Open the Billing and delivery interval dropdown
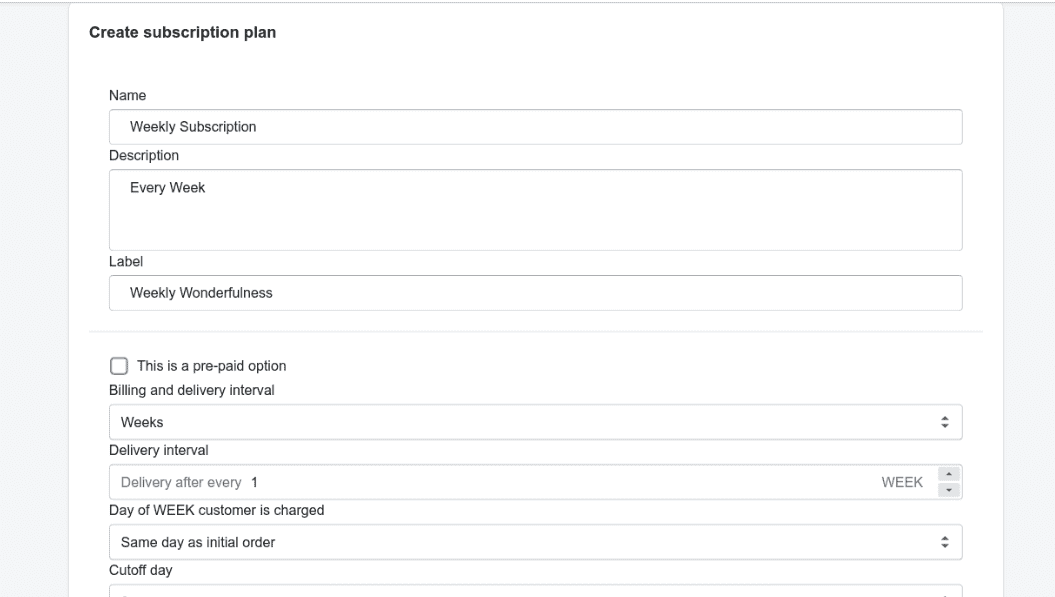 click(535, 422)
